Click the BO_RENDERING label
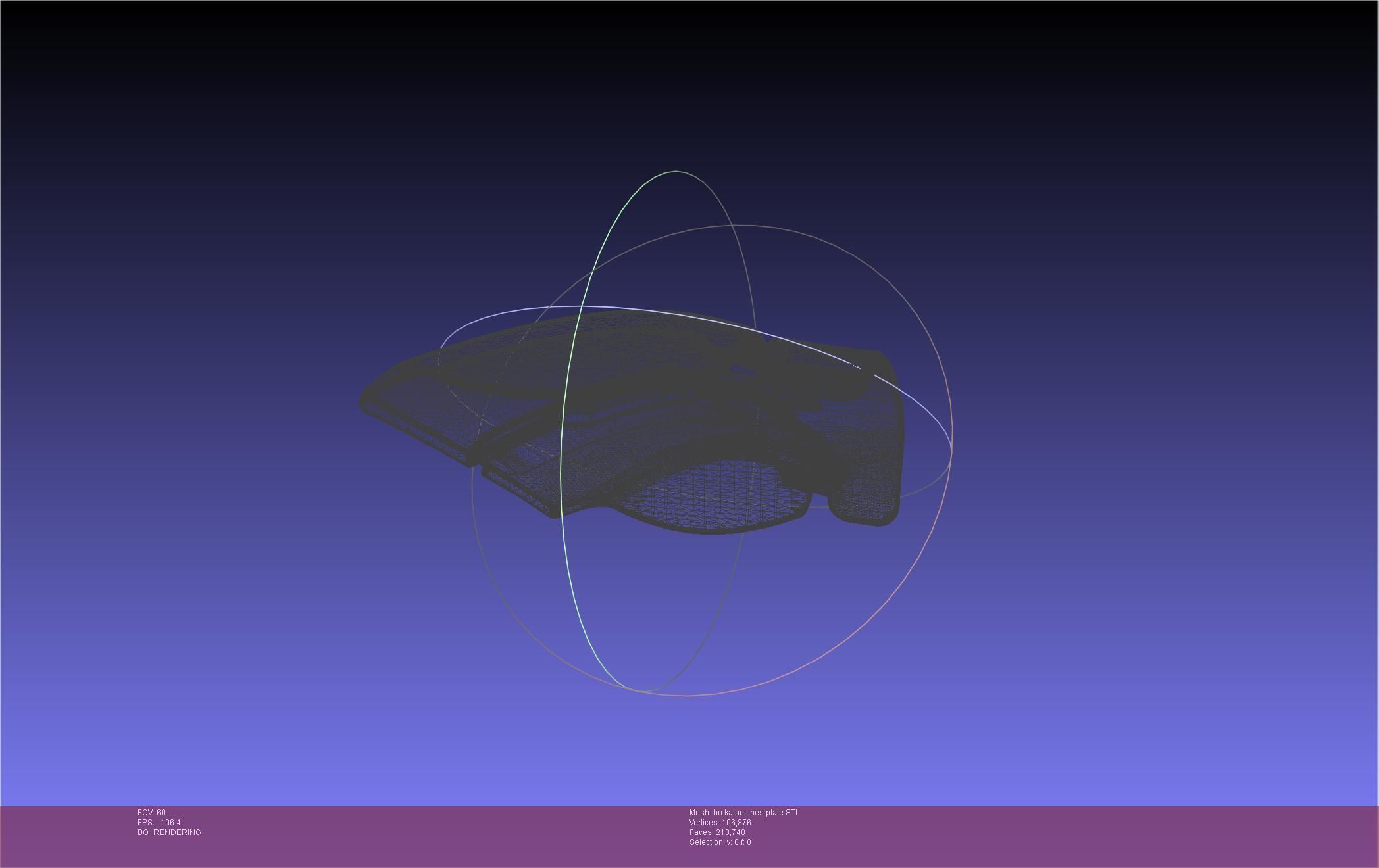 (x=169, y=832)
